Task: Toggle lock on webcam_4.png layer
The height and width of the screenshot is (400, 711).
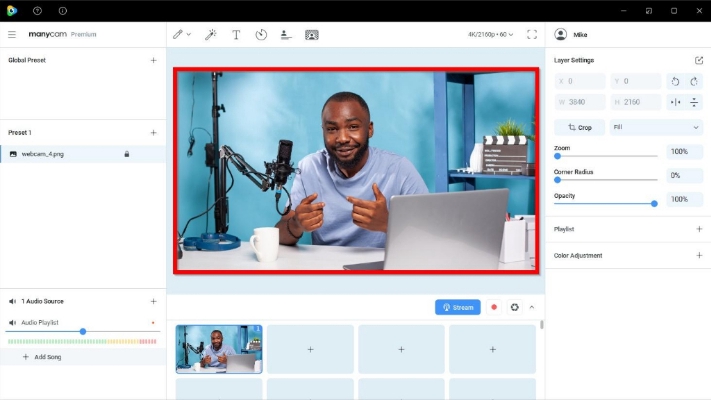Action: [x=126, y=154]
